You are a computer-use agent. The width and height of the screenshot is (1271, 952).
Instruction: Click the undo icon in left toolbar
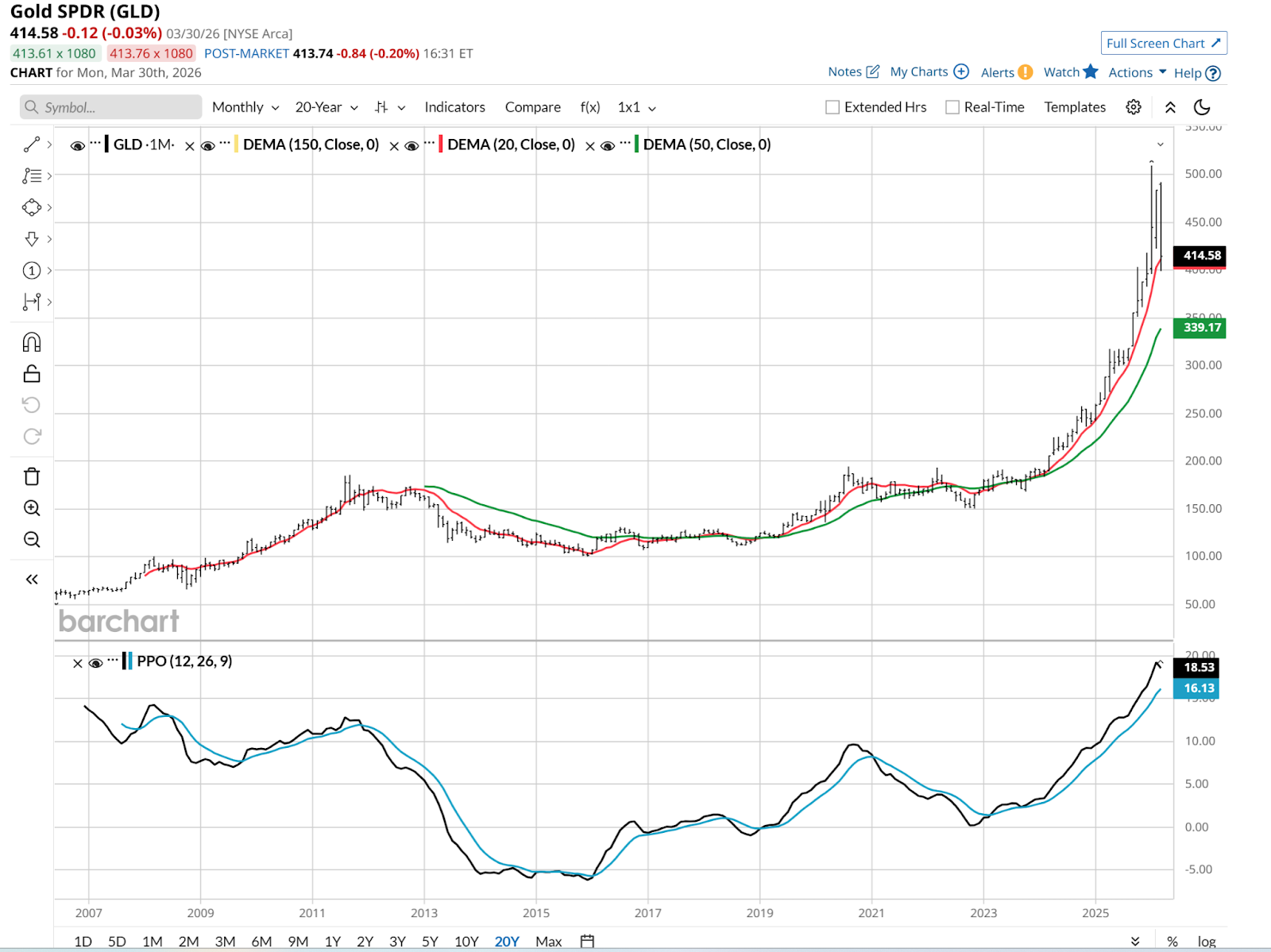pos(32,405)
